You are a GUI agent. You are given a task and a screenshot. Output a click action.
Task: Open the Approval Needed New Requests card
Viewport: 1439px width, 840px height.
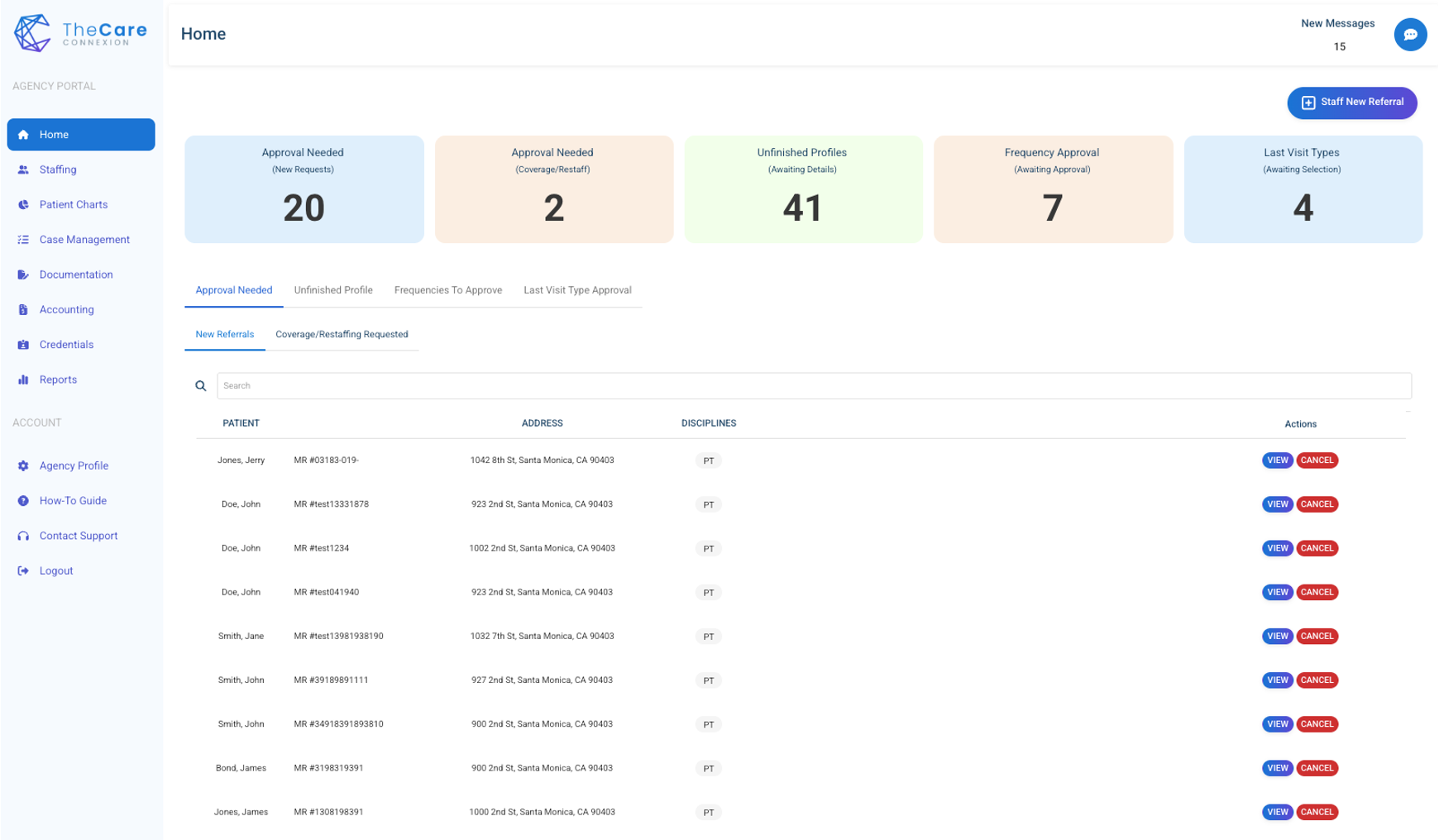click(x=304, y=189)
